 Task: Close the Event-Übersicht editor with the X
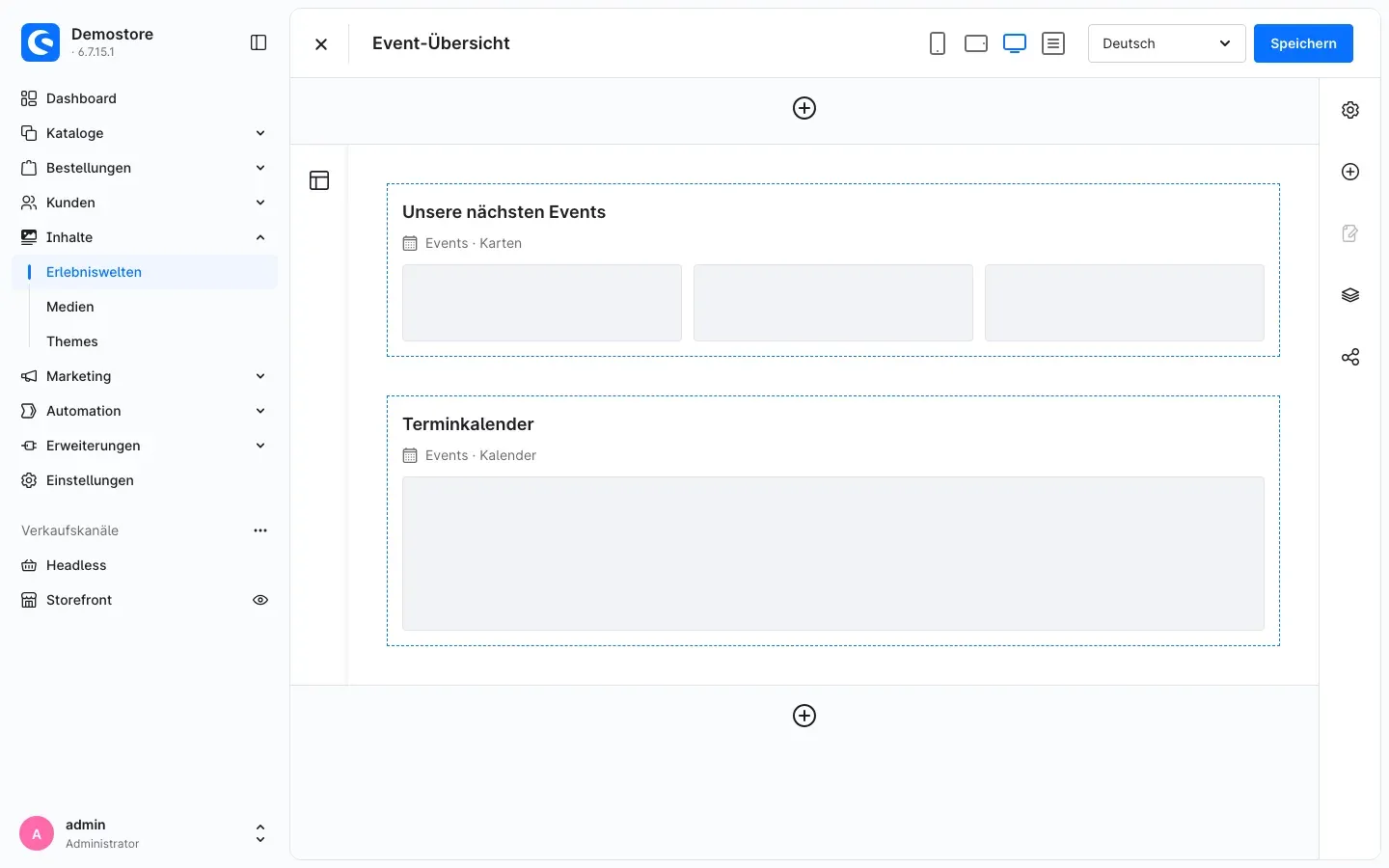tap(321, 43)
